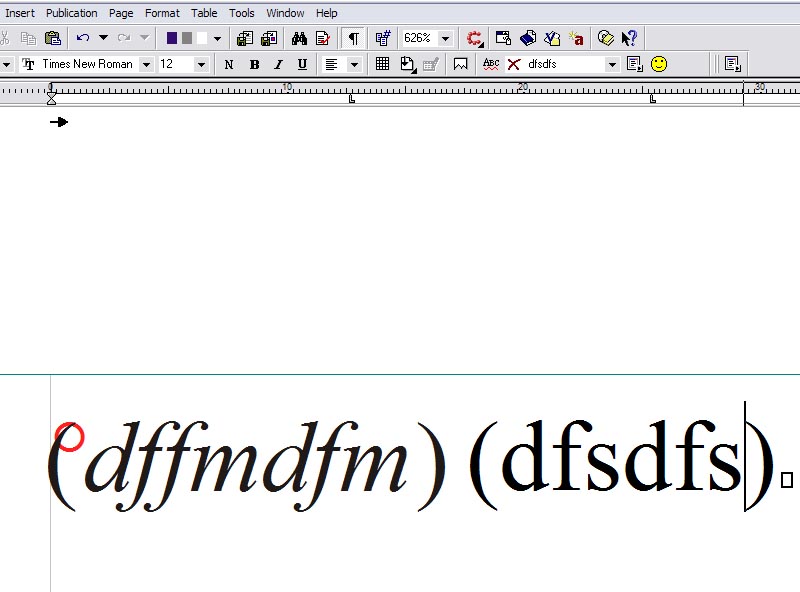Click the yellow smiley face icon

(x=659, y=64)
